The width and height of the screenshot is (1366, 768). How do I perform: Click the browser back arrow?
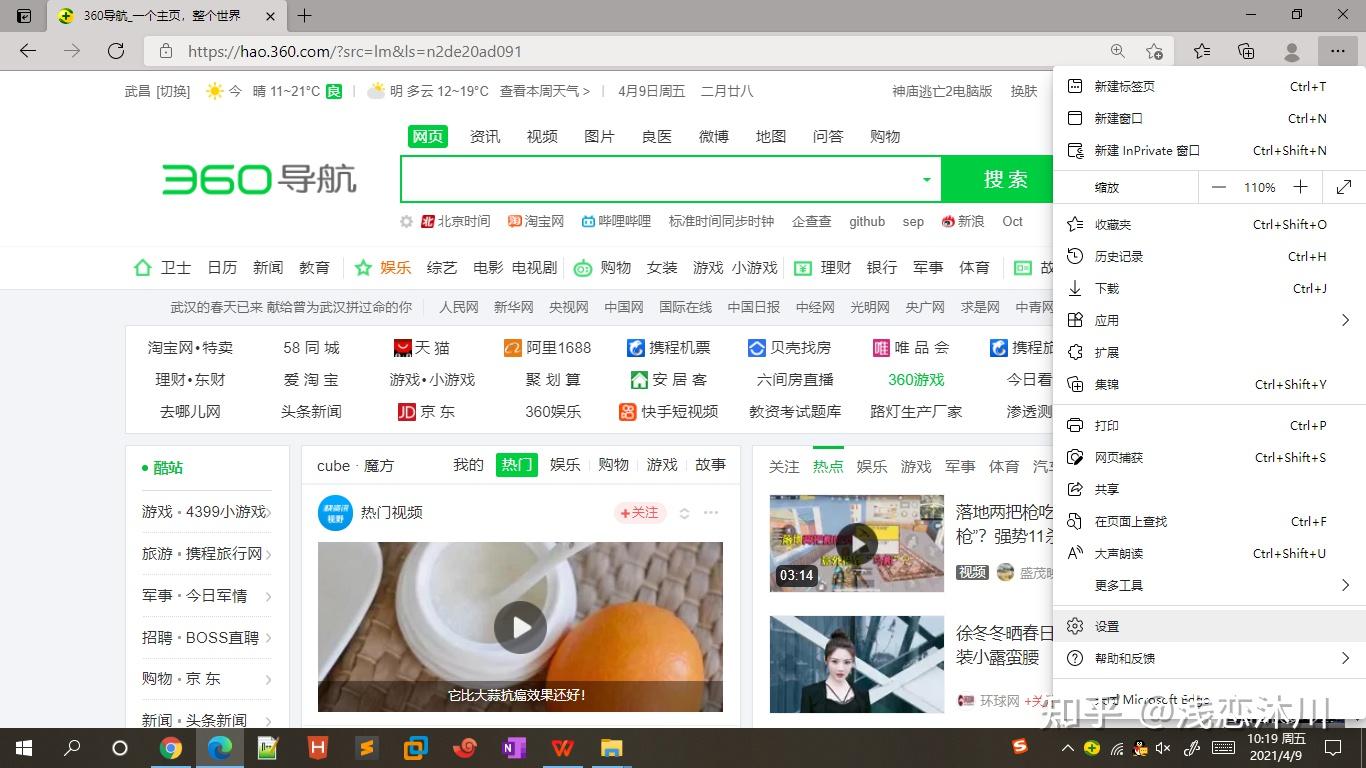click(x=28, y=51)
